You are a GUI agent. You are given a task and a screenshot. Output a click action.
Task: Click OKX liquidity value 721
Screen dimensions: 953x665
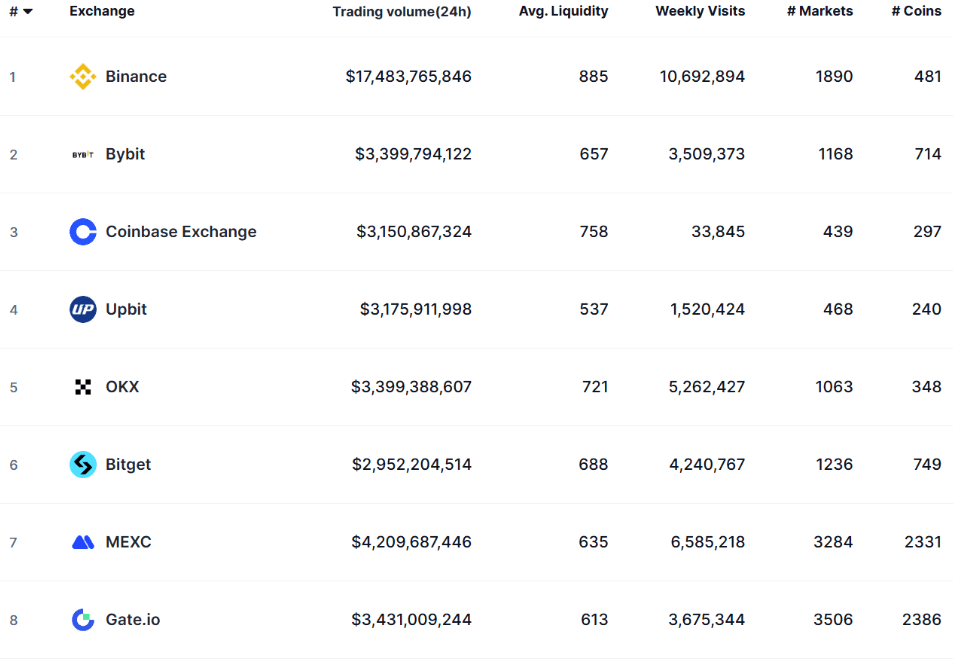click(595, 387)
